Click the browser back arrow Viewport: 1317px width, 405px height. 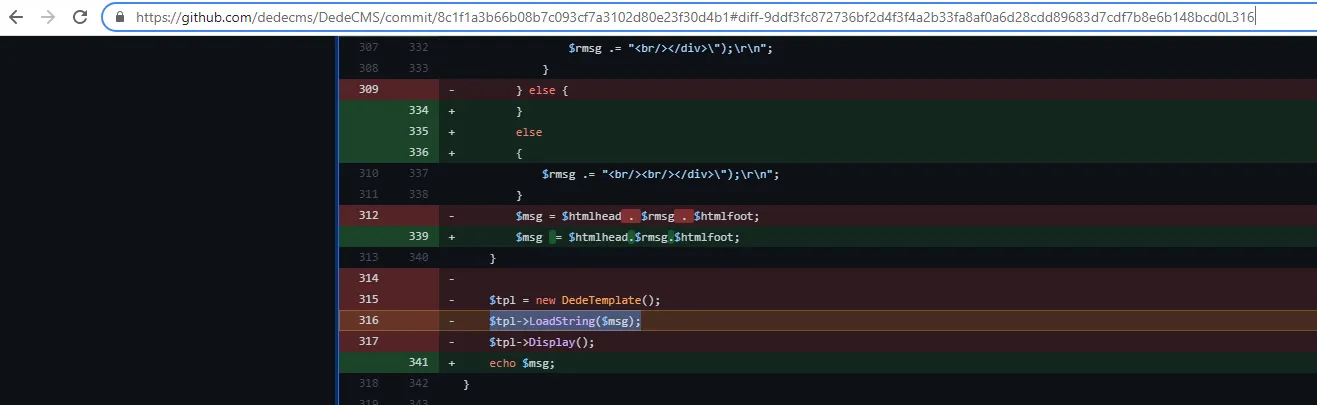(18, 17)
